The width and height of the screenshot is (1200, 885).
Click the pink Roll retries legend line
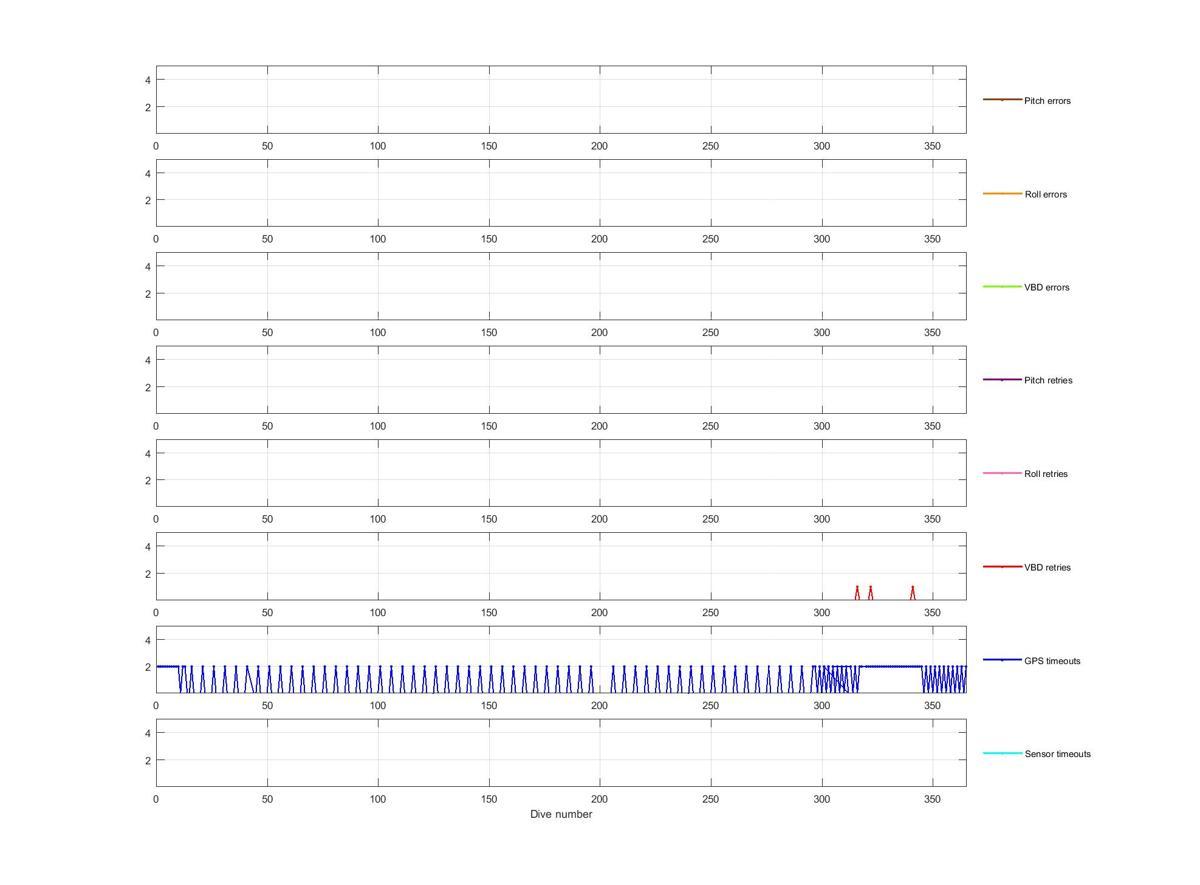(1002, 473)
